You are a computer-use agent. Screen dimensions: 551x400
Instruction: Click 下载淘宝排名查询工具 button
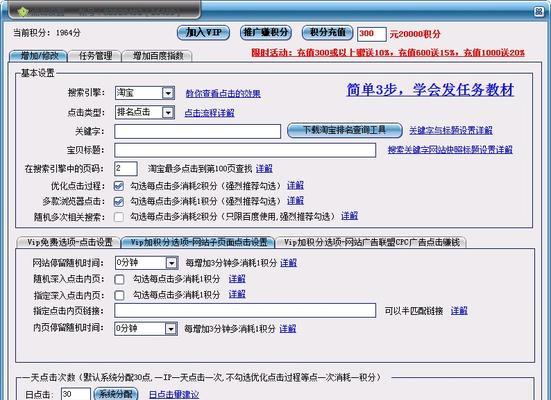(x=345, y=130)
